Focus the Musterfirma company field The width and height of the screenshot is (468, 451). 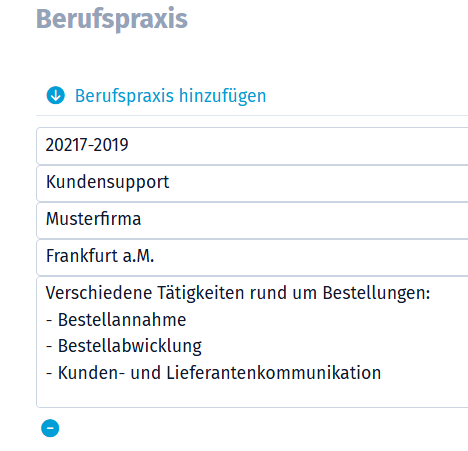252,220
